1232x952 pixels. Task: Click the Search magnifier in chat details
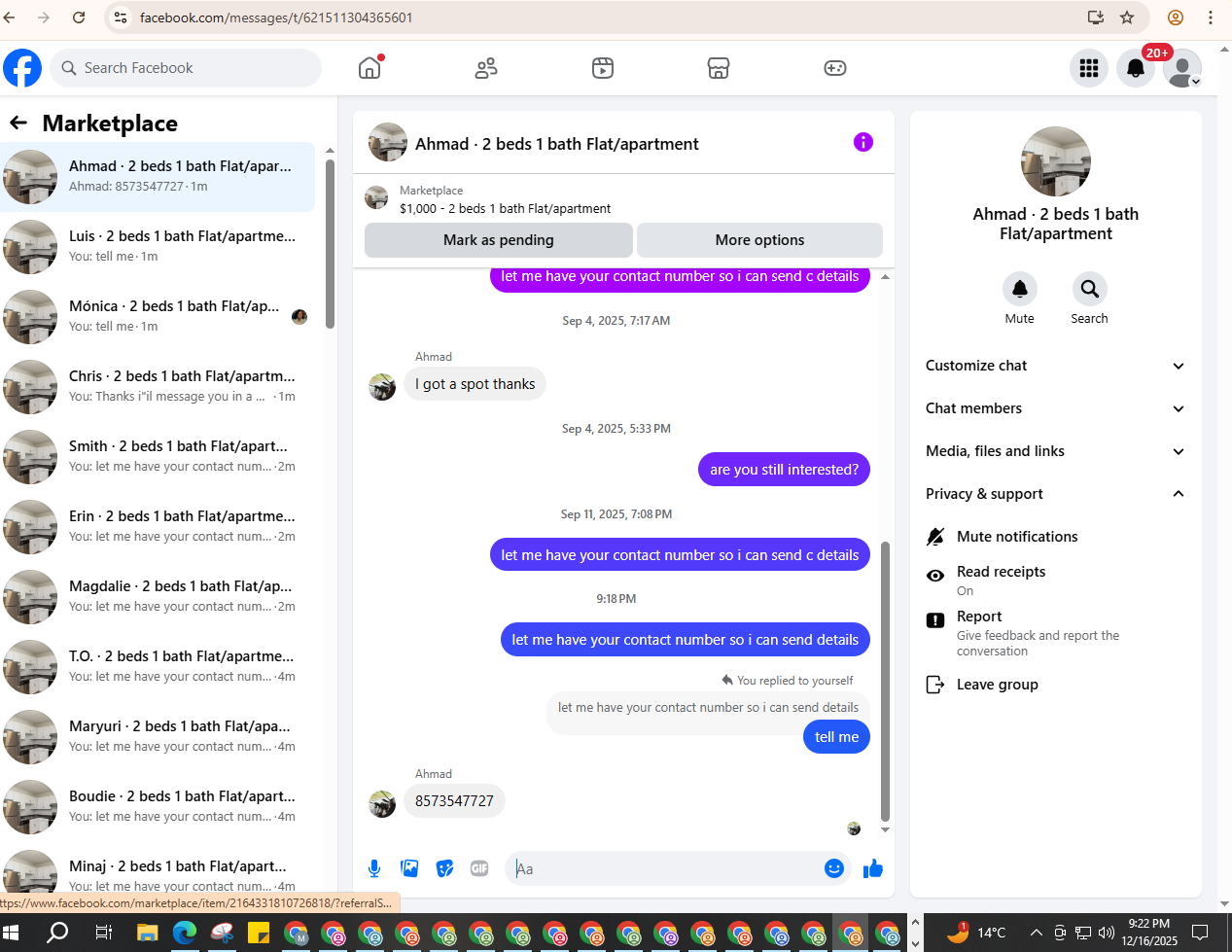click(1090, 289)
